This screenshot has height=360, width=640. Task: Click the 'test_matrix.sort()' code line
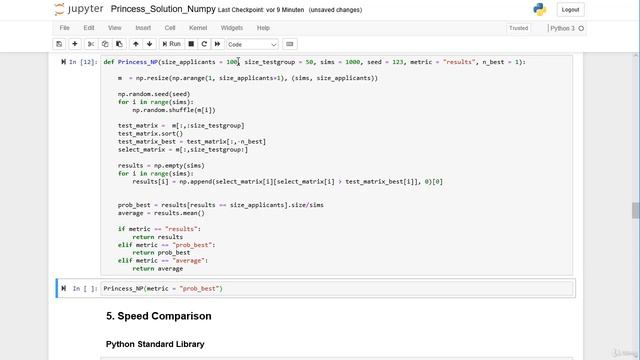point(150,133)
